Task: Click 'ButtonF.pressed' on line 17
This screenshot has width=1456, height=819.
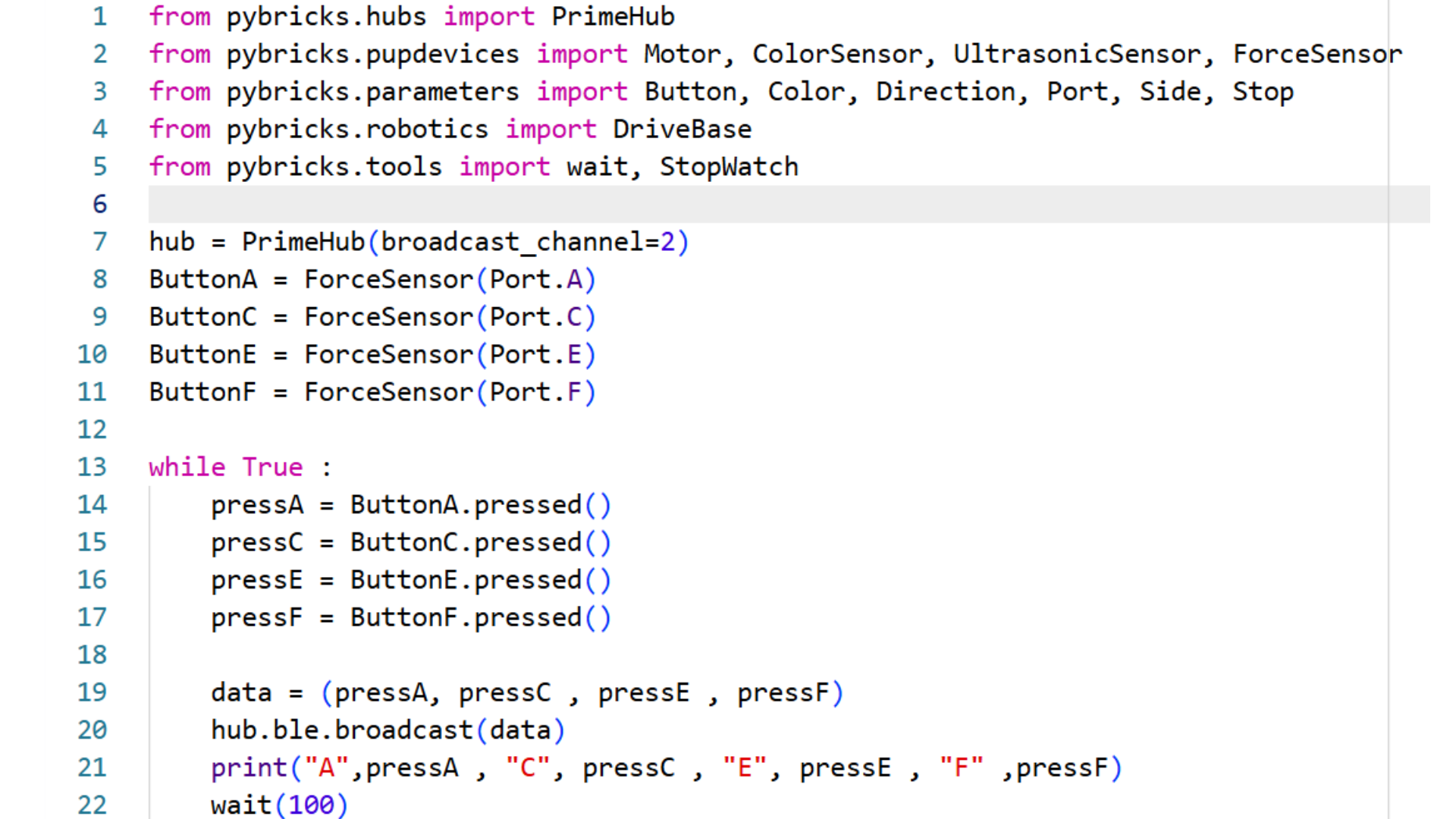Action: pyautogui.click(x=466, y=617)
